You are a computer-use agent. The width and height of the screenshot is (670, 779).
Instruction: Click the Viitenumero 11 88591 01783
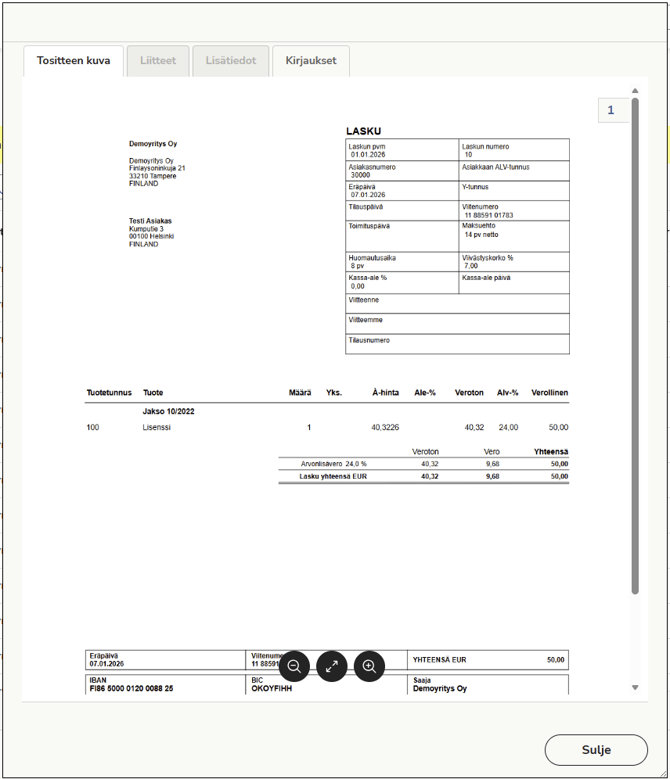tap(489, 215)
